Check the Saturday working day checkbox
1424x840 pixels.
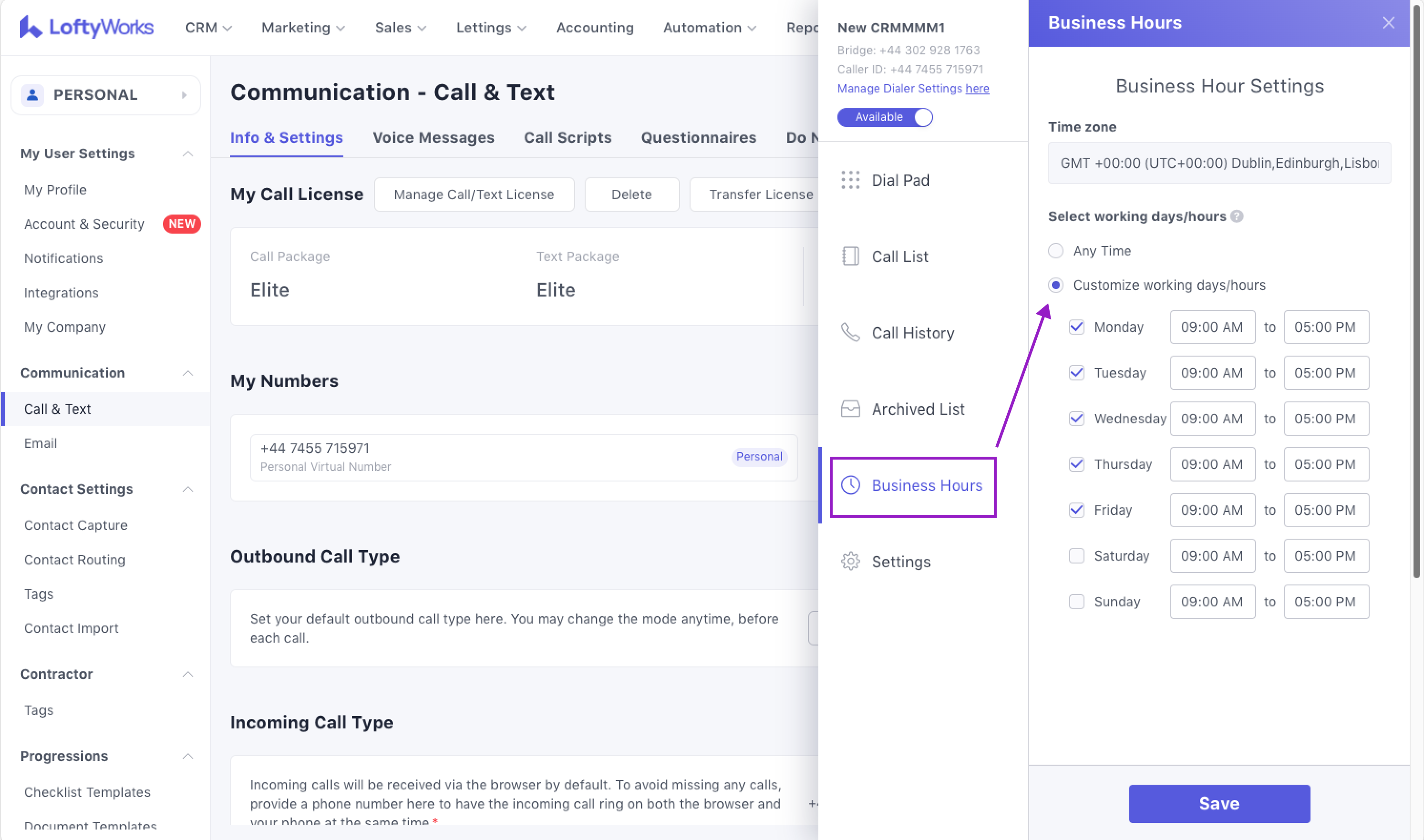click(x=1076, y=556)
